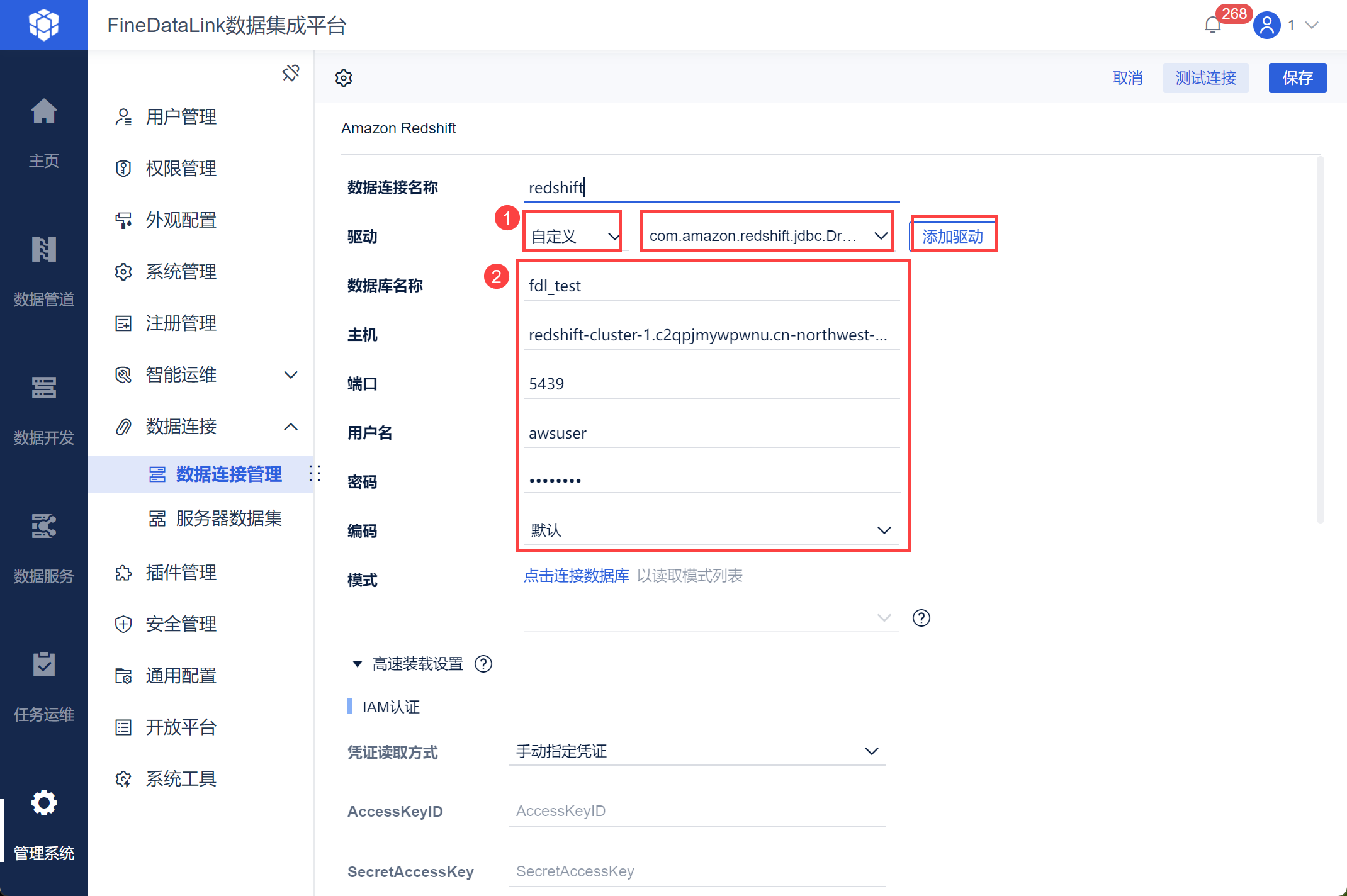Click the 测试连接 button
The height and width of the screenshot is (896, 1347).
point(1205,78)
